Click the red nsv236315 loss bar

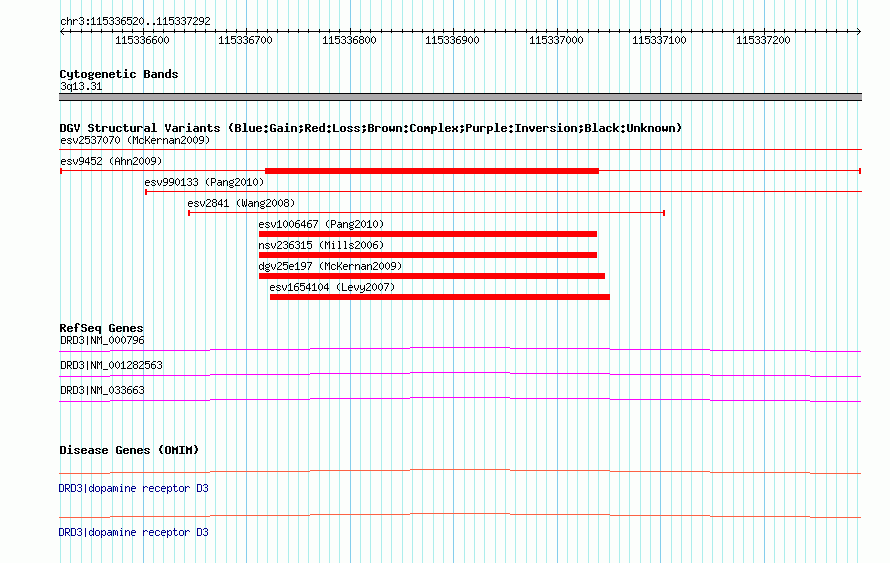click(428, 255)
